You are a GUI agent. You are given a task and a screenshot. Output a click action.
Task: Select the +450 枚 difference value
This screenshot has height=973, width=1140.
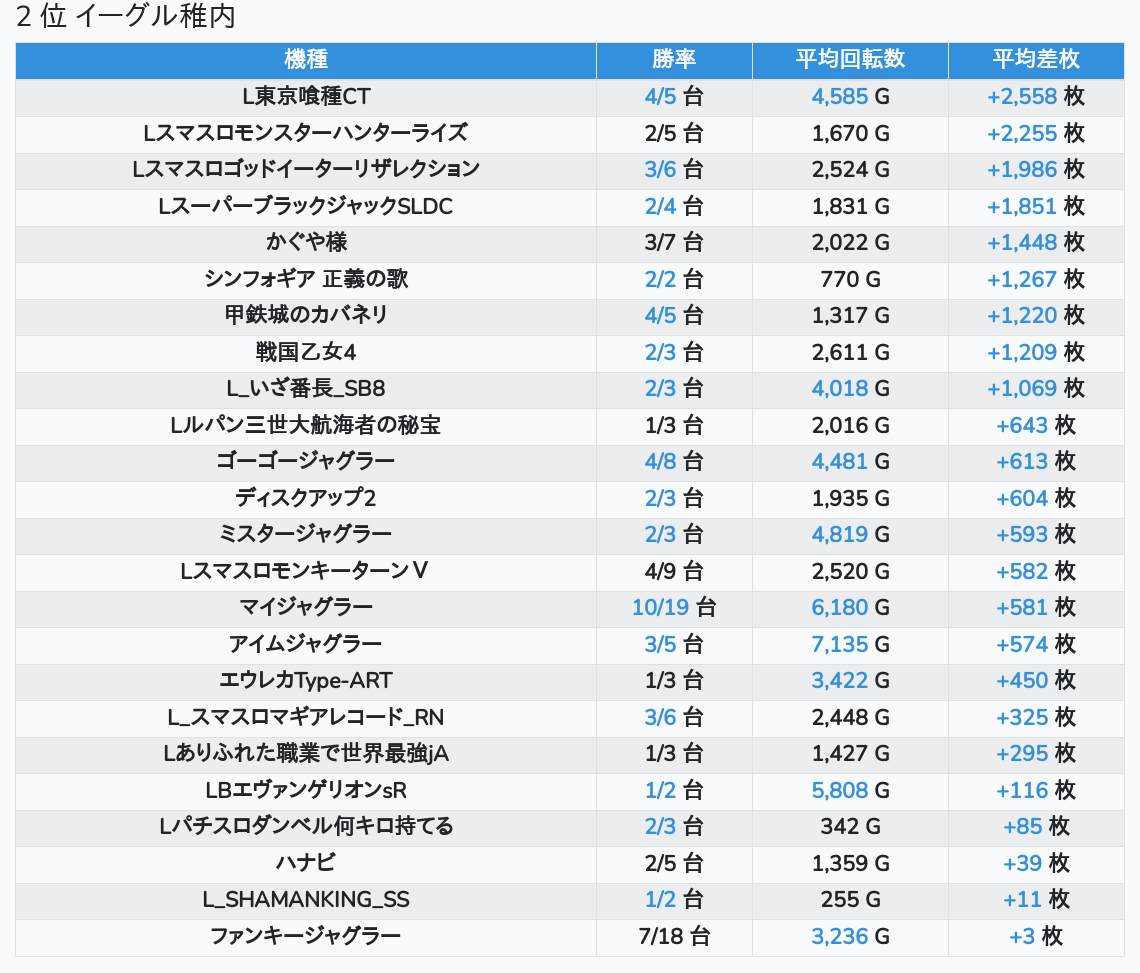(x=1036, y=681)
